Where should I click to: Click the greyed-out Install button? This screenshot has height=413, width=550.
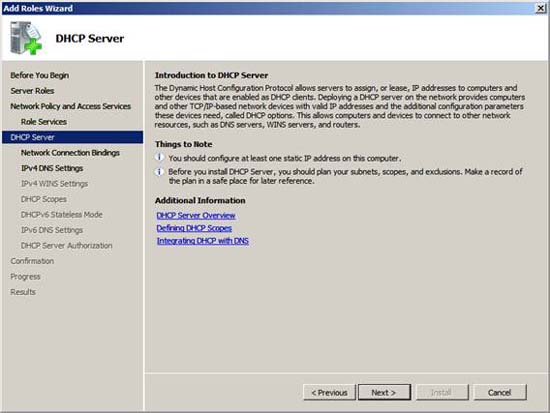(x=442, y=392)
